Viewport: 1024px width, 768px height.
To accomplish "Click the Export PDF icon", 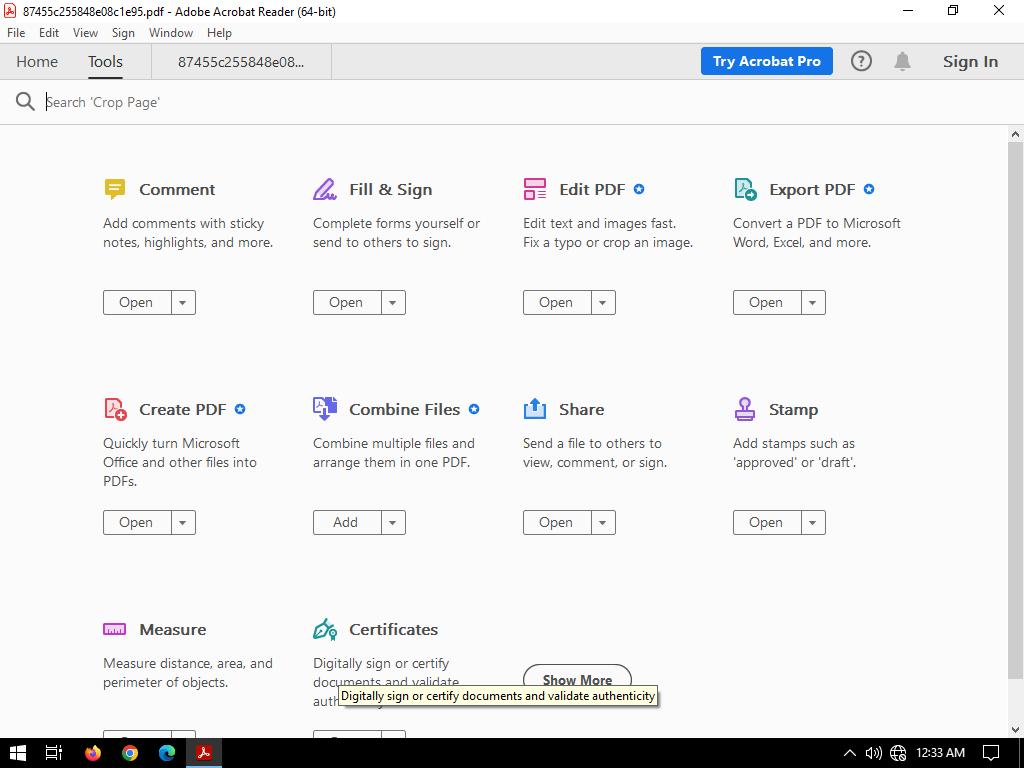I will pyautogui.click(x=745, y=189).
